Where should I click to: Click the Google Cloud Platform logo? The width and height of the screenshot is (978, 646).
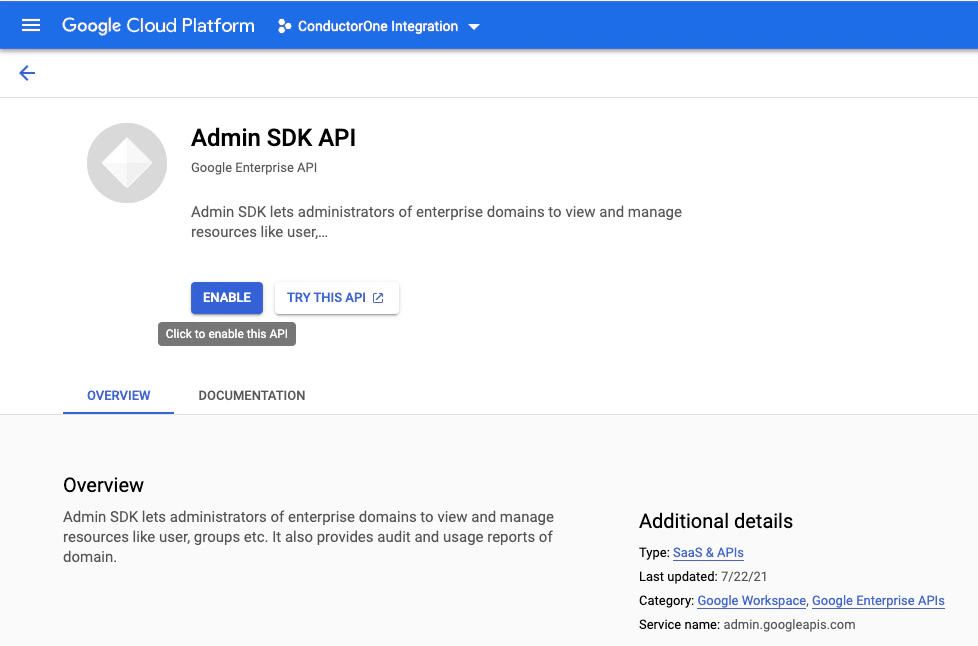point(158,25)
